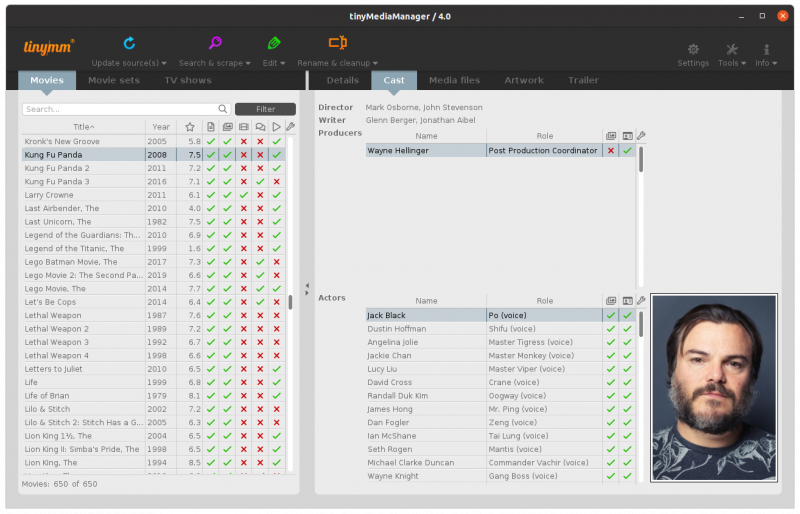This screenshot has width=800, height=514.
Task: Click the Producers list scrollbar thumb
Action: (x=641, y=159)
